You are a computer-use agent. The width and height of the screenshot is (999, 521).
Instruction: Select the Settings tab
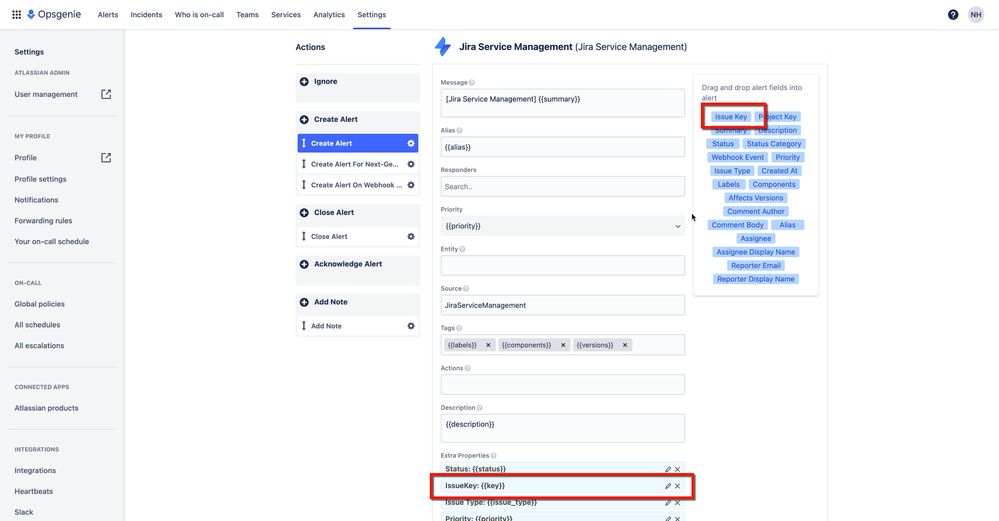click(x=371, y=15)
